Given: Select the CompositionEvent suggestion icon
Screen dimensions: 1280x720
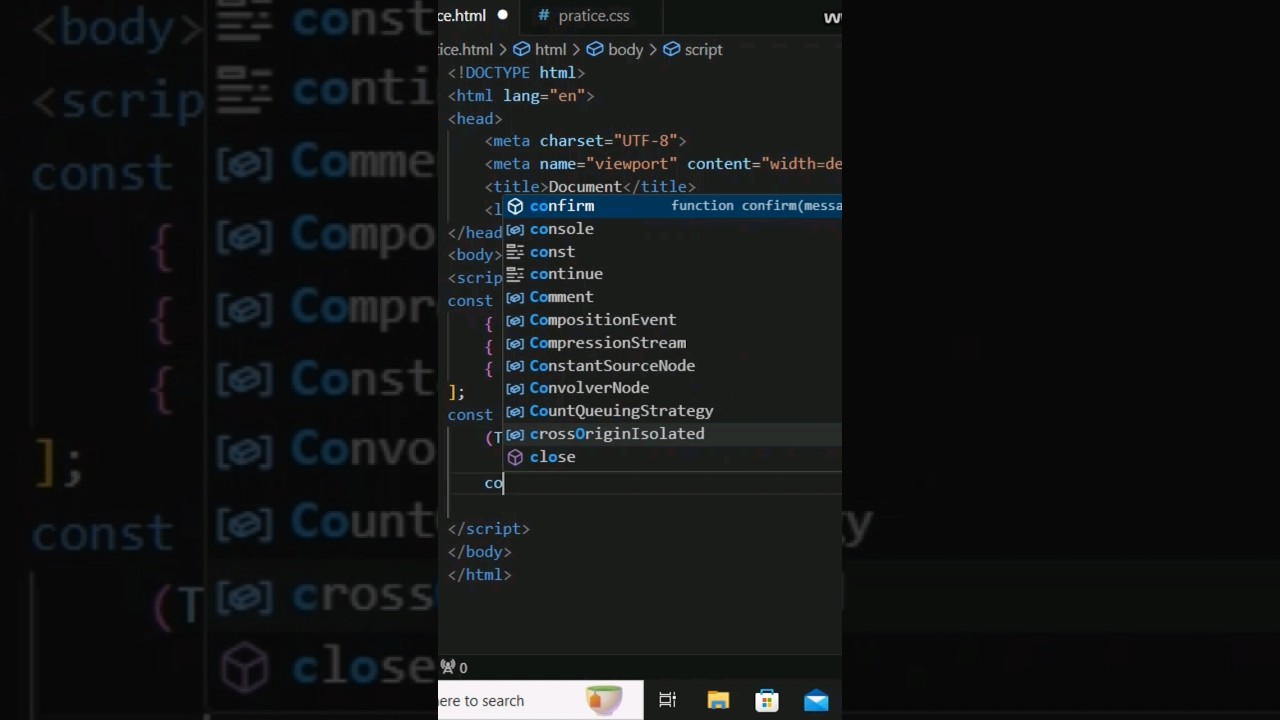Looking at the screenshot, I should point(515,320).
